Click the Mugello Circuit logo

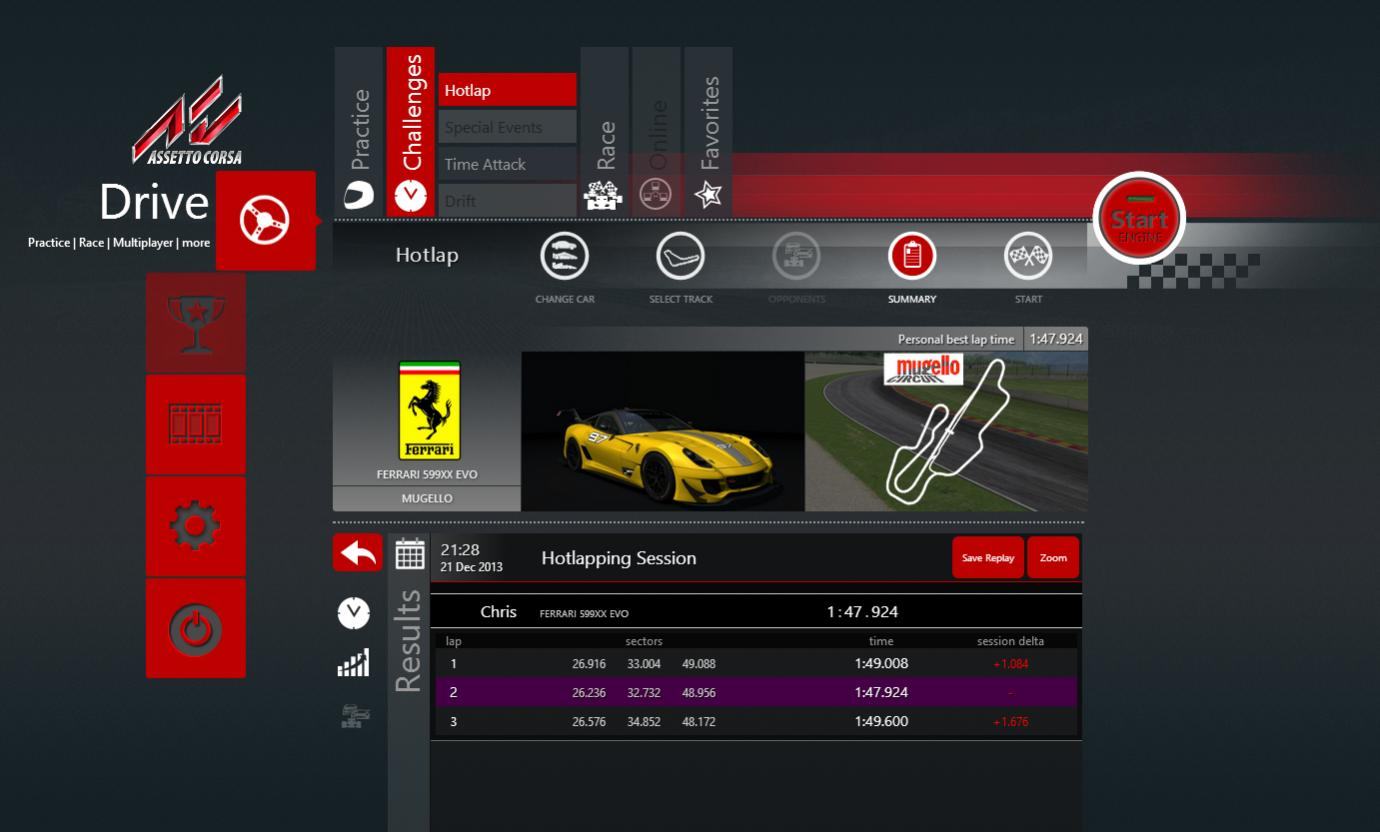point(922,369)
